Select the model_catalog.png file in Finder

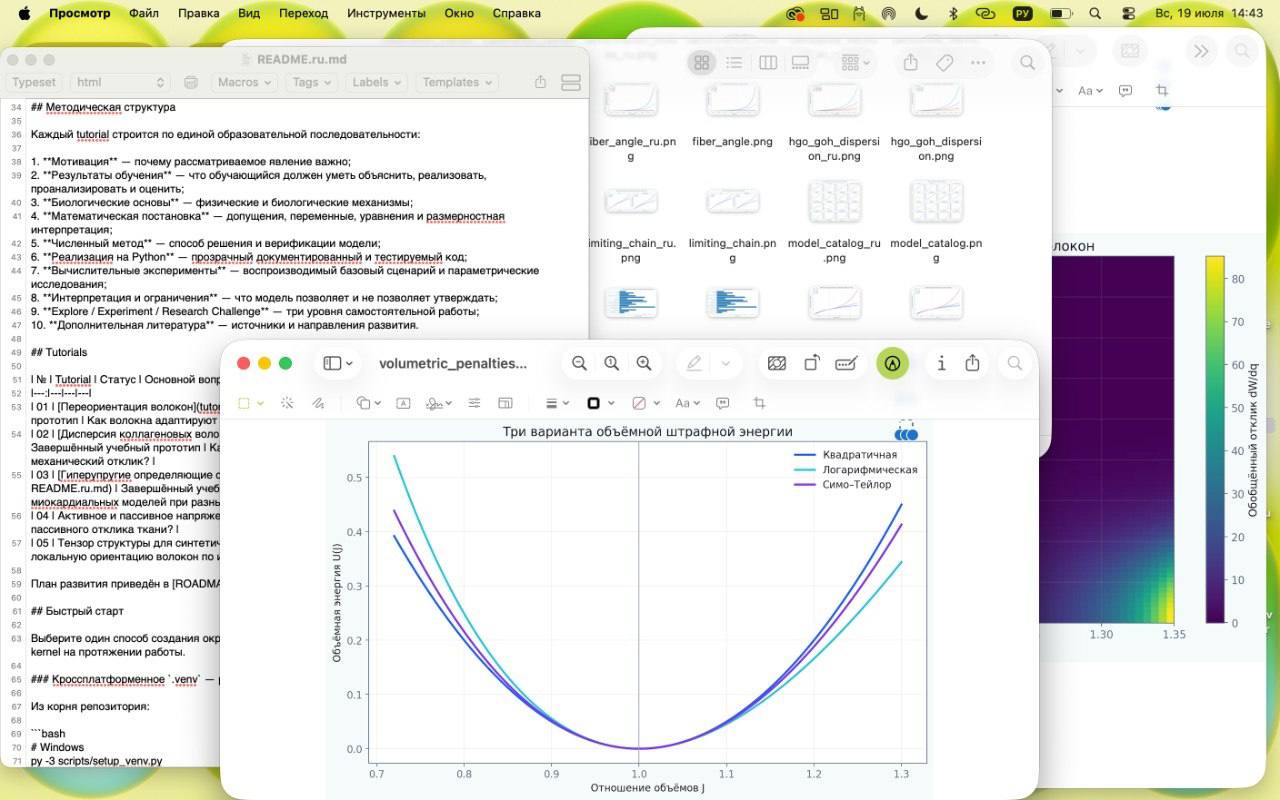[936, 222]
